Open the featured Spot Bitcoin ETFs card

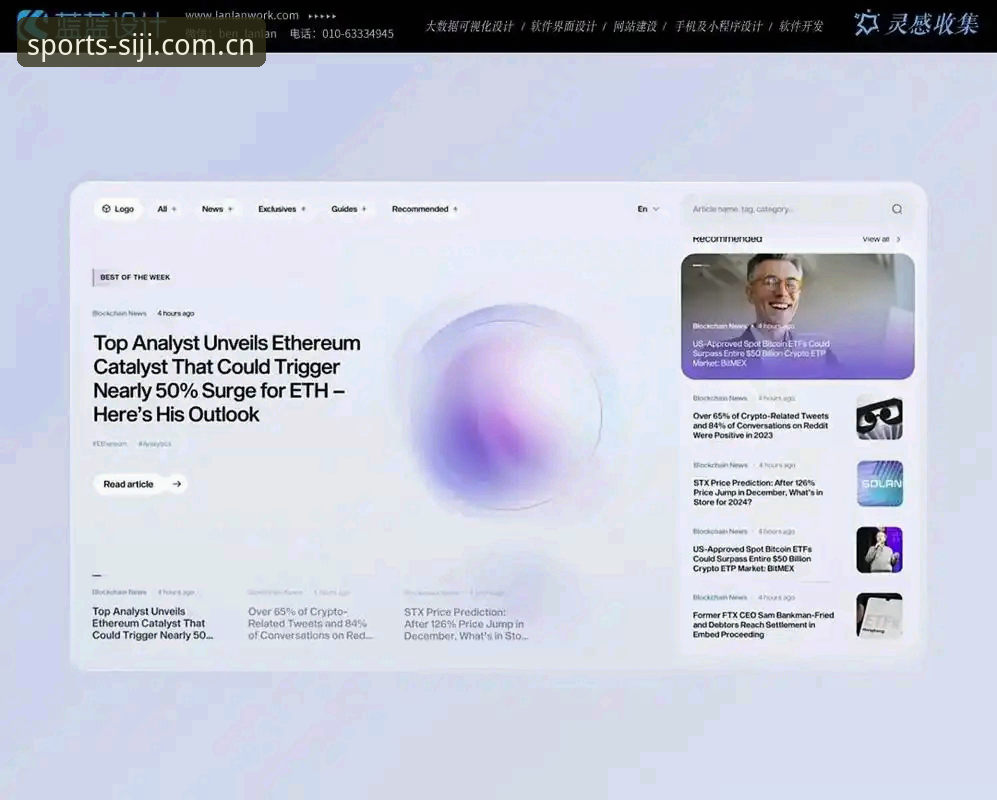[797, 316]
